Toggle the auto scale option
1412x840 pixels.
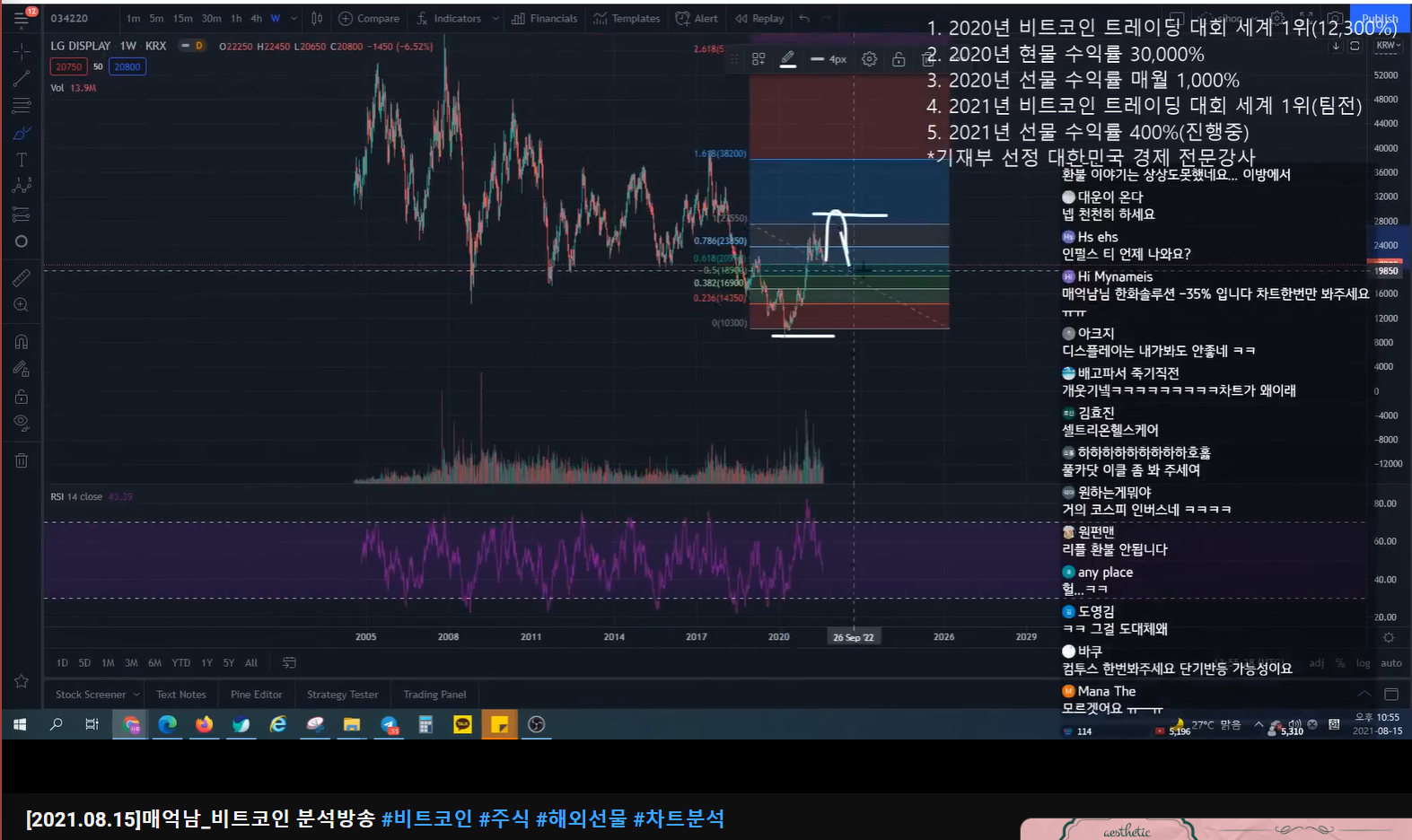pos(1391,663)
